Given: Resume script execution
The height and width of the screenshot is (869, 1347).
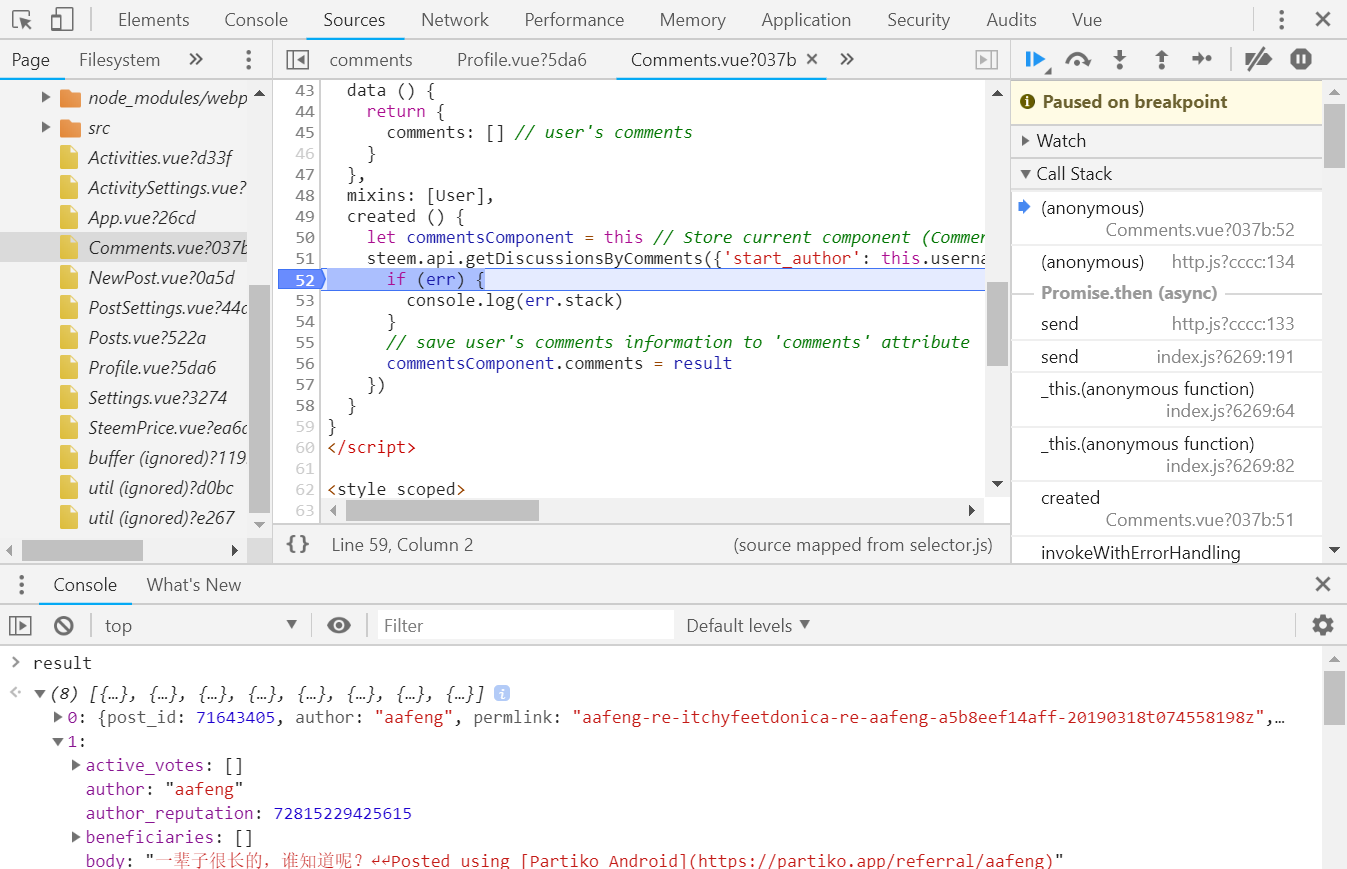Looking at the screenshot, I should click(1036, 60).
